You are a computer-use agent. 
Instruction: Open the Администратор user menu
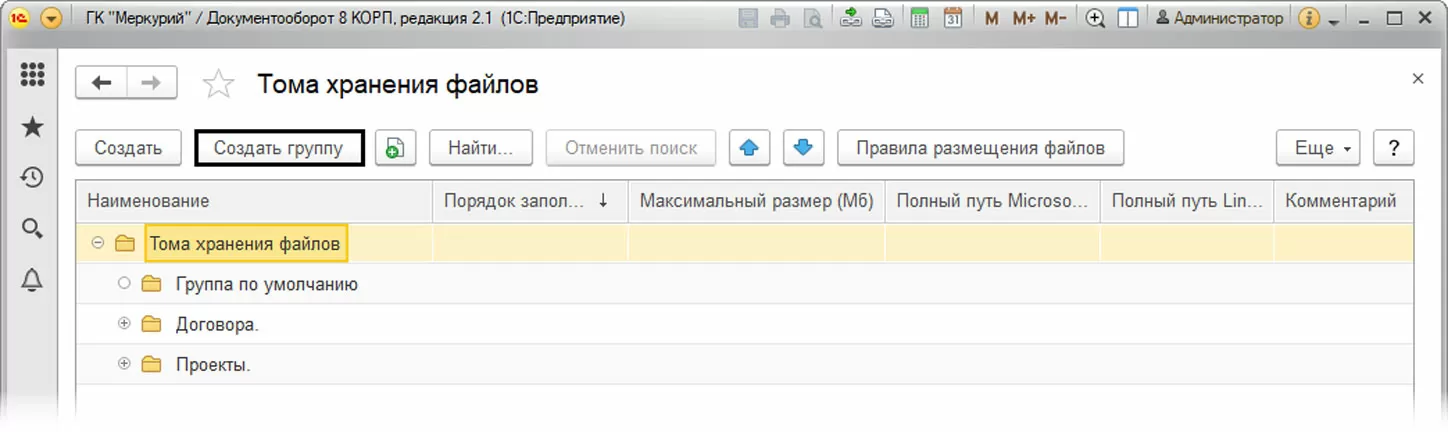[1219, 18]
